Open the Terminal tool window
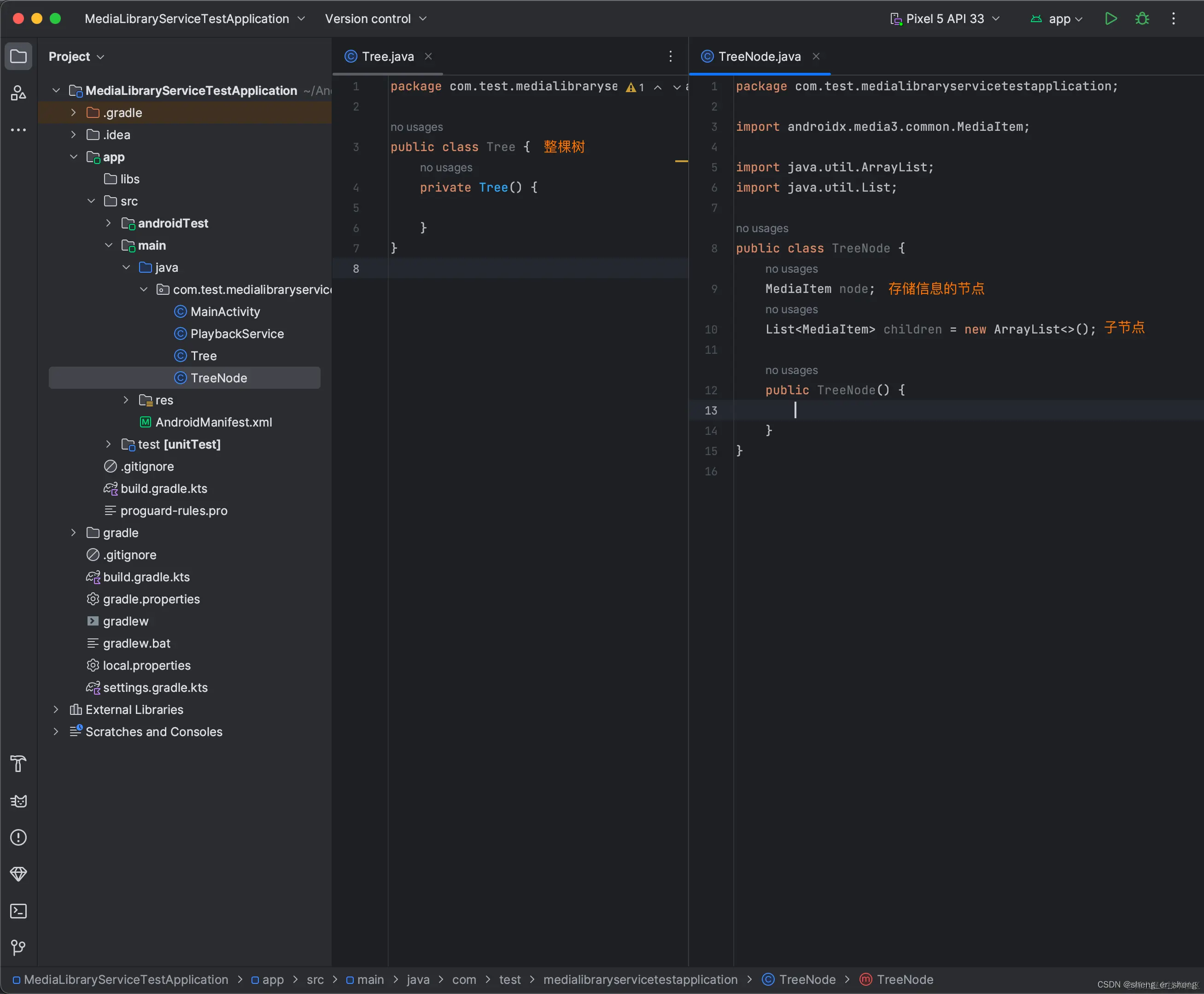 click(18, 911)
